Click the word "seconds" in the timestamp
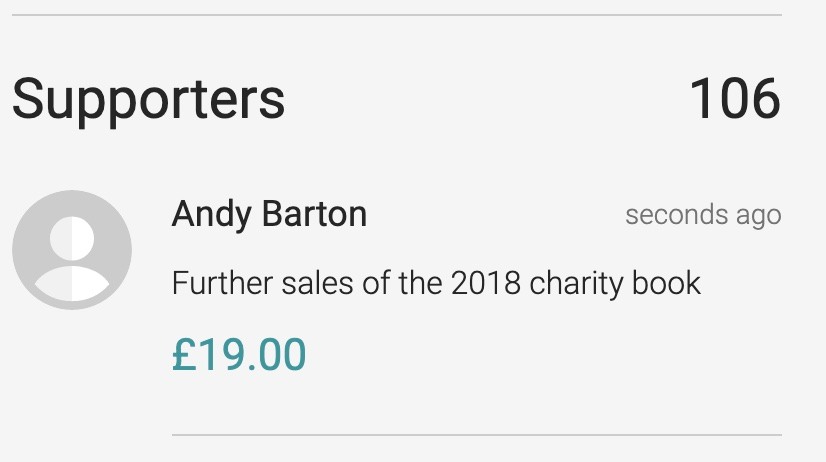 tap(676, 215)
